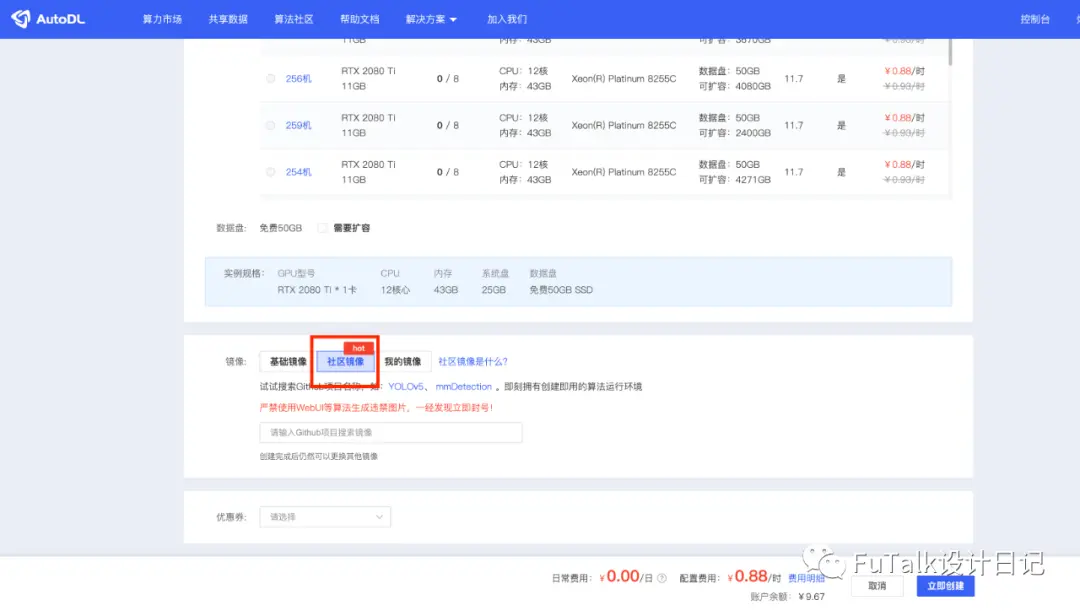Select the 256机 radio button

271,79
